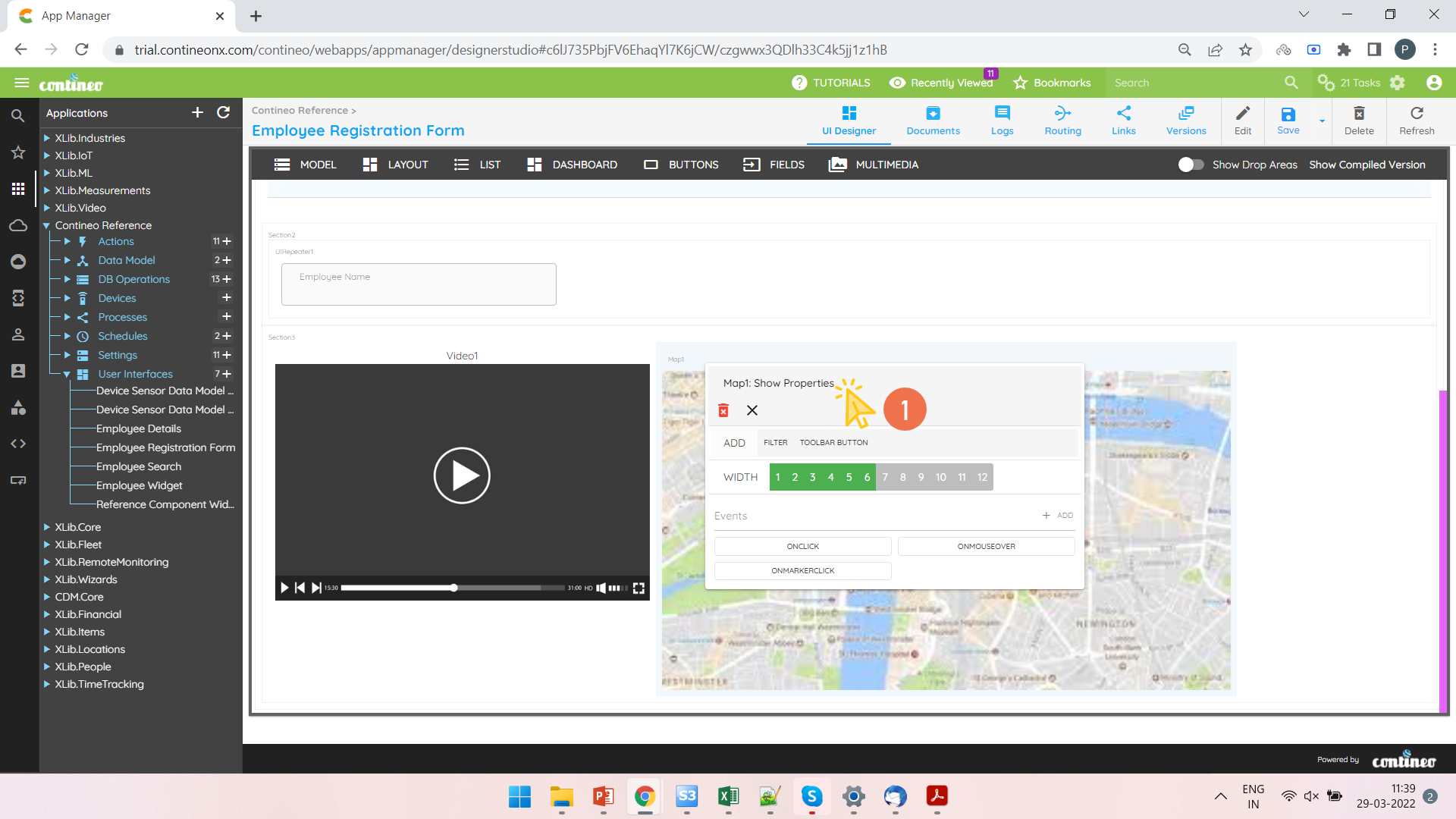The width and height of the screenshot is (1456, 819).
Task: Expand the DB Operations tree node
Action: (x=67, y=279)
